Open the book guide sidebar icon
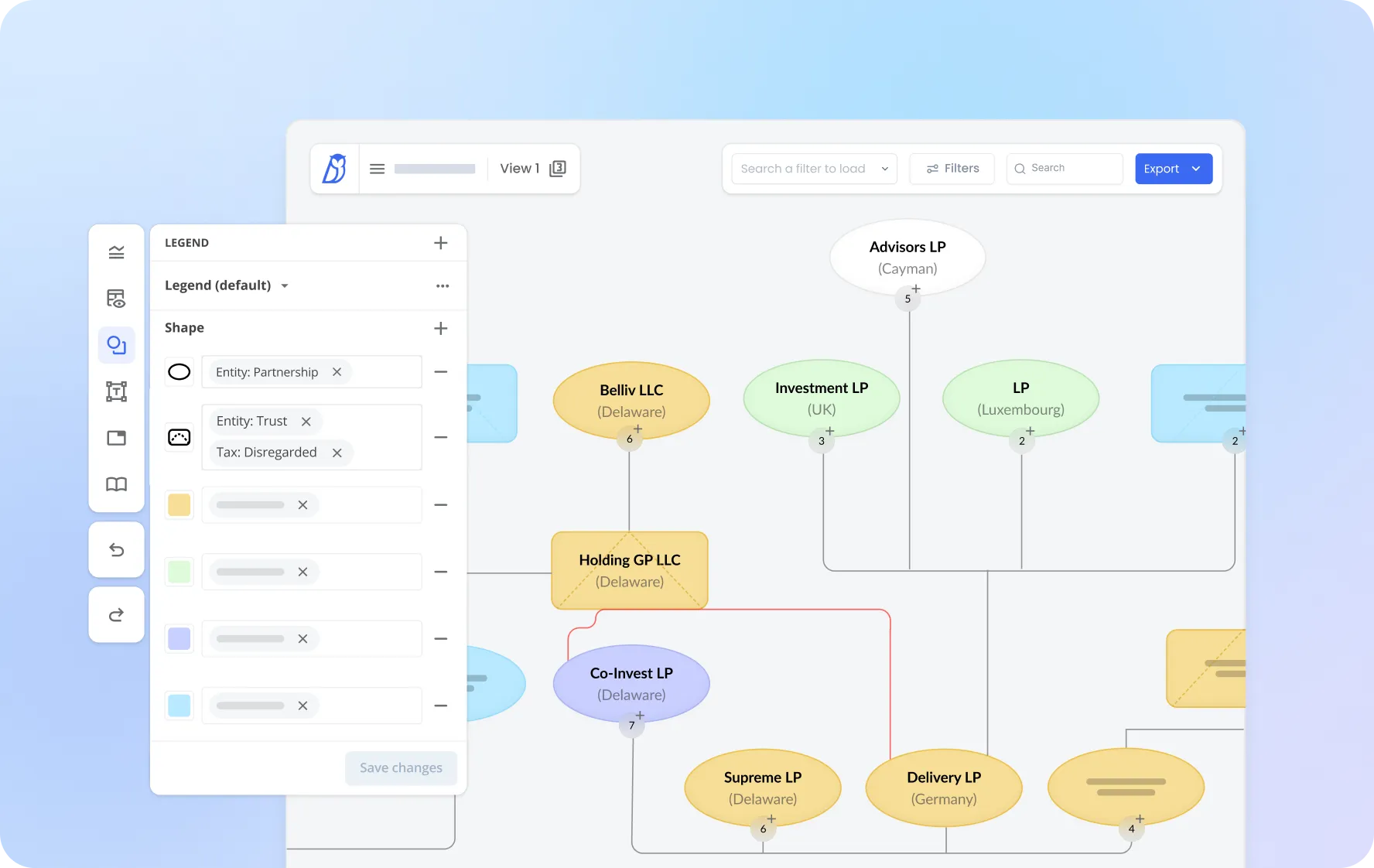The width and height of the screenshot is (1374, 868). [x=117, y=484]
